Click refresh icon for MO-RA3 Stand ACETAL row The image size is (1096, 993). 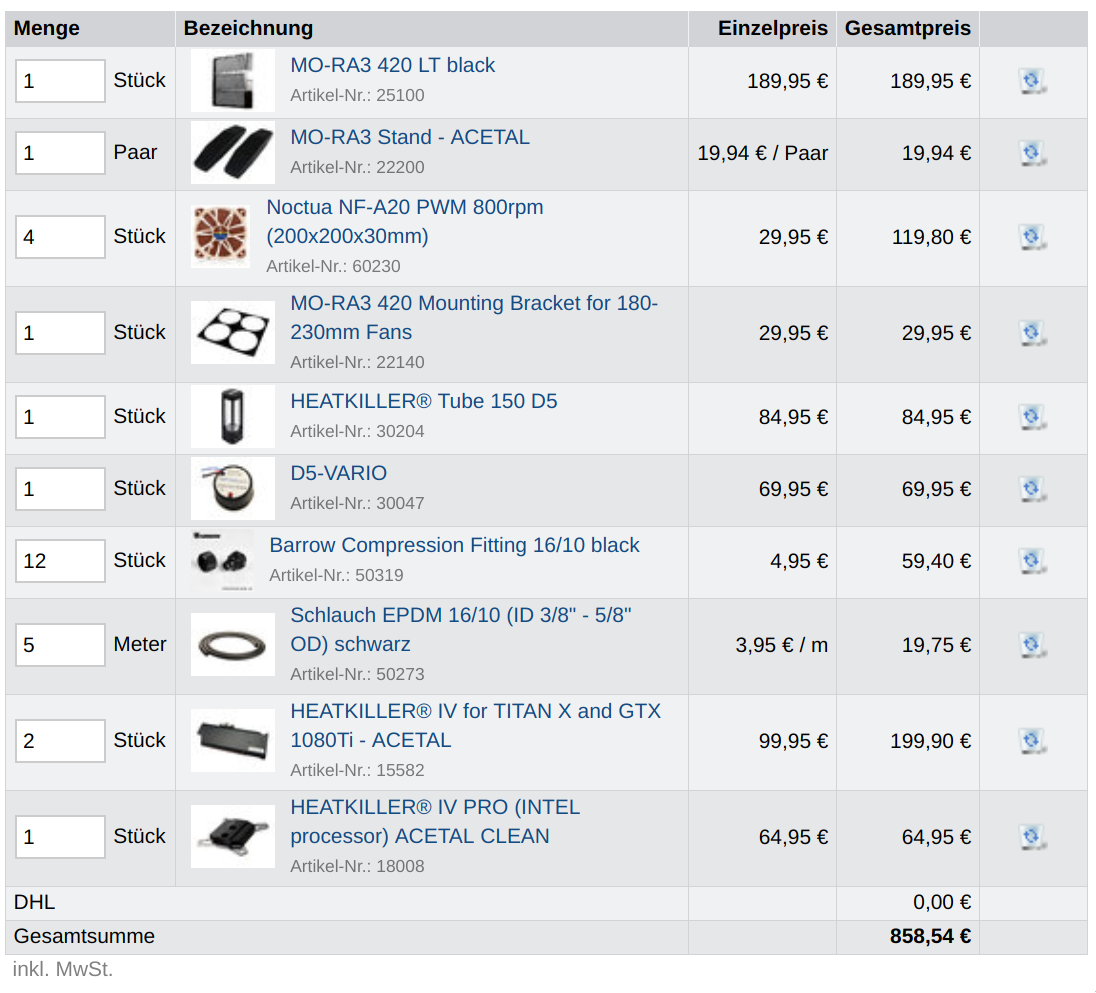1032,153
